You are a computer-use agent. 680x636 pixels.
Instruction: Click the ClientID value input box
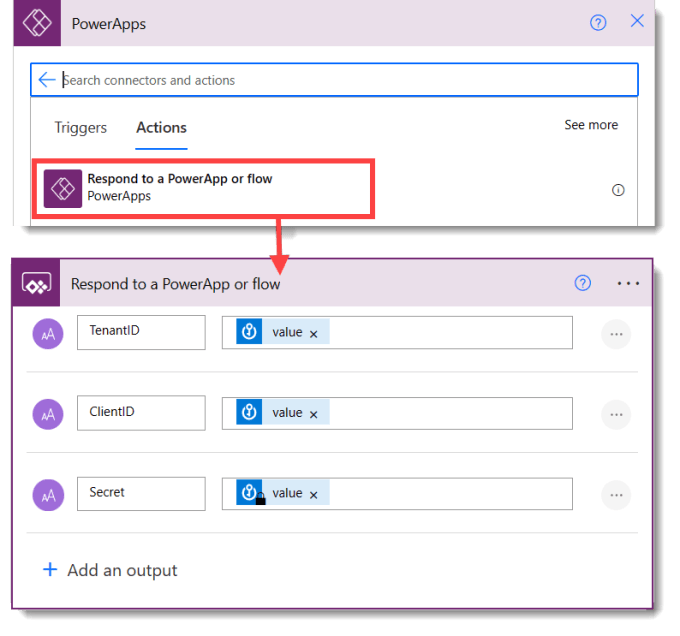point(397,413)
